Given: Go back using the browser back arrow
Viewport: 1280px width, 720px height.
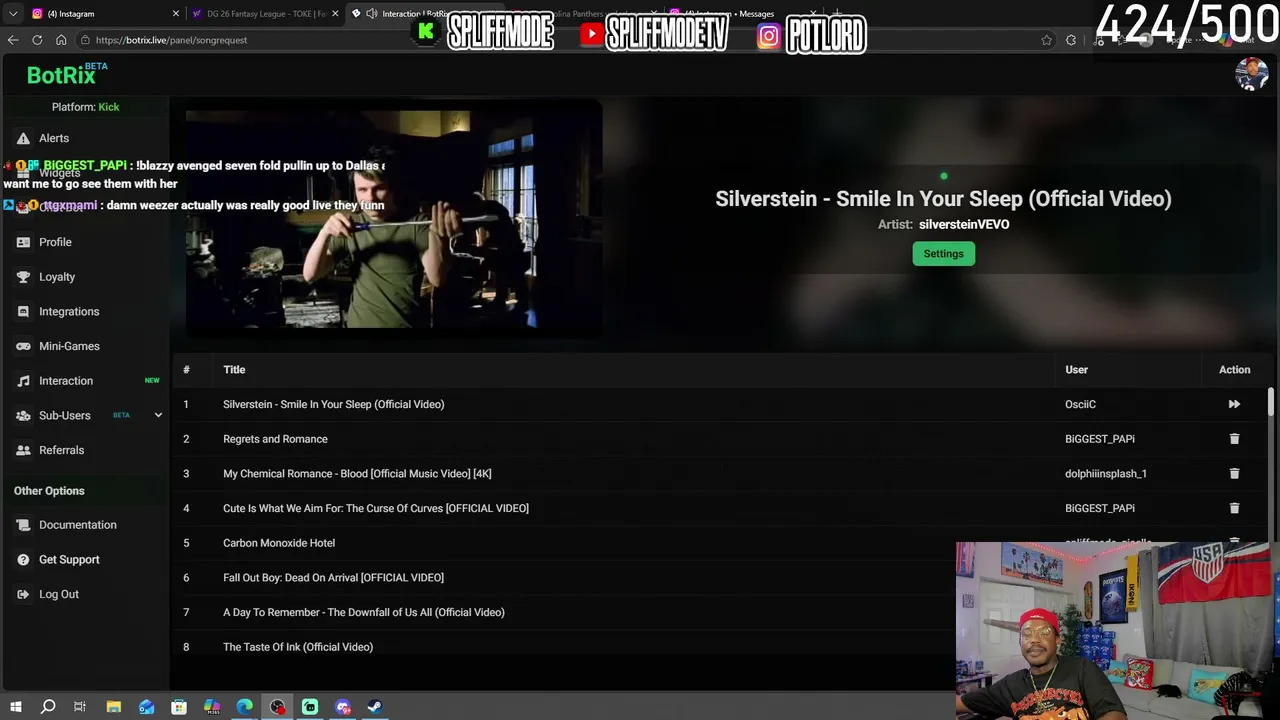Looking at the screenshot, I should pos(13,40).
